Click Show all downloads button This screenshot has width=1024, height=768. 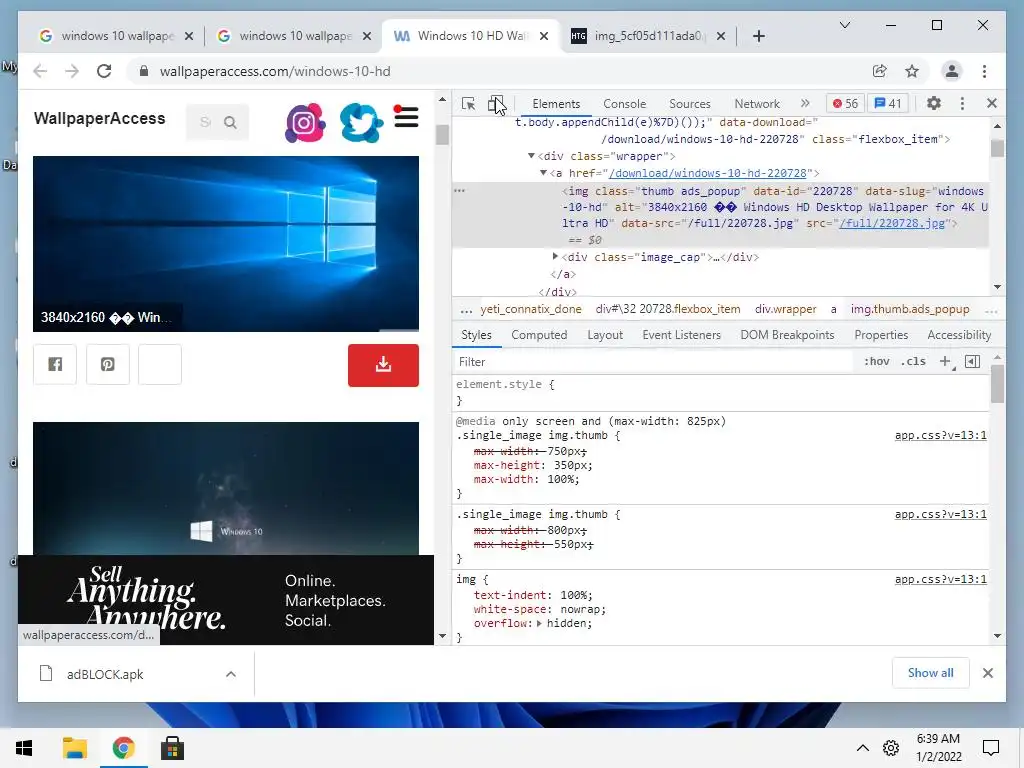click(x=930, y=673)
